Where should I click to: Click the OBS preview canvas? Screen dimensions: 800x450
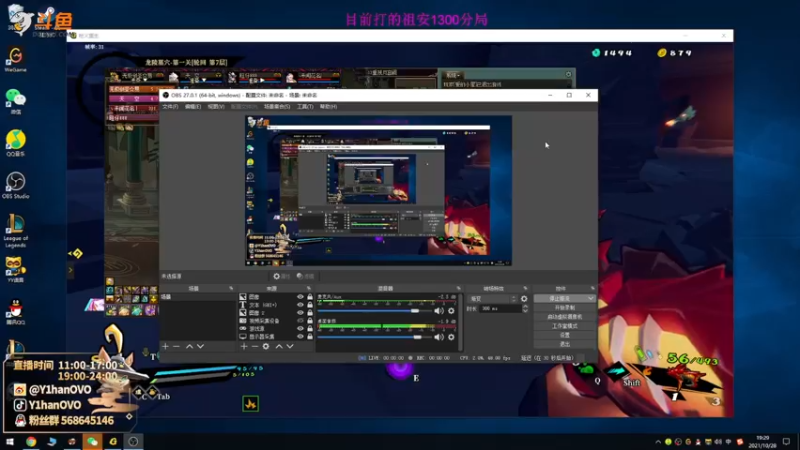[x=378, y=191]
